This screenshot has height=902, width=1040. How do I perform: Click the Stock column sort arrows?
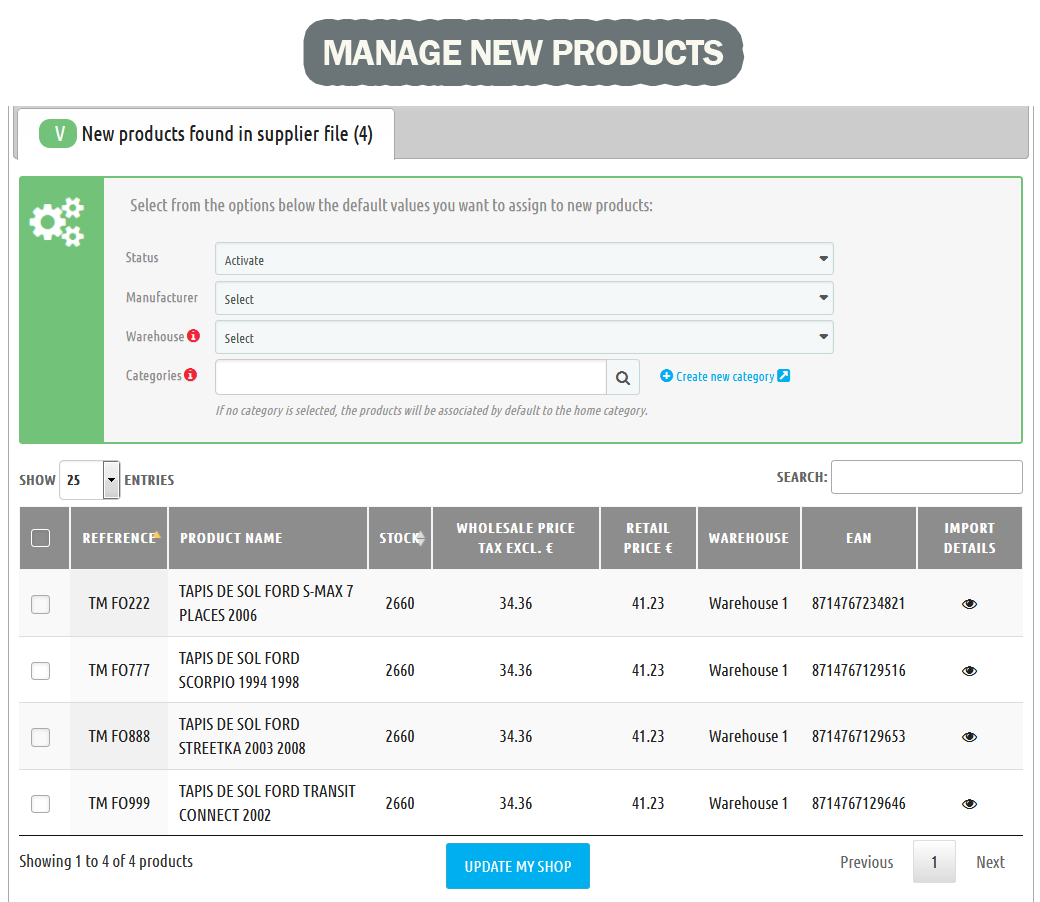pyautogui.click(x=420, y=539)
